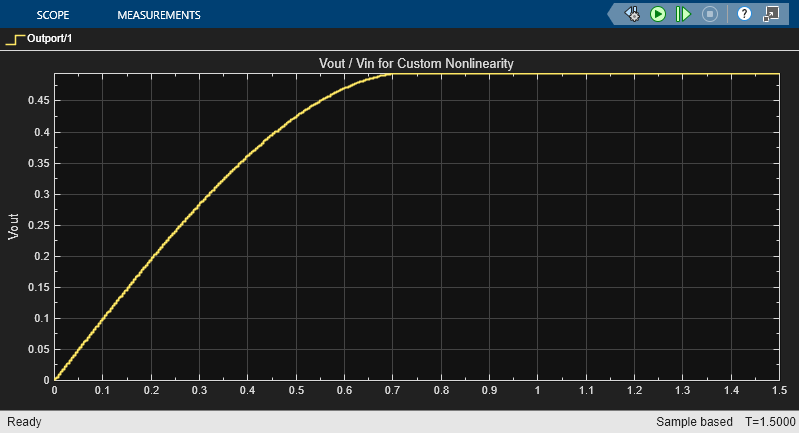This screenshot has height=433, width=799.
Task: Click y-axis tick label 0.05
Action: click(x=39, y=349)
